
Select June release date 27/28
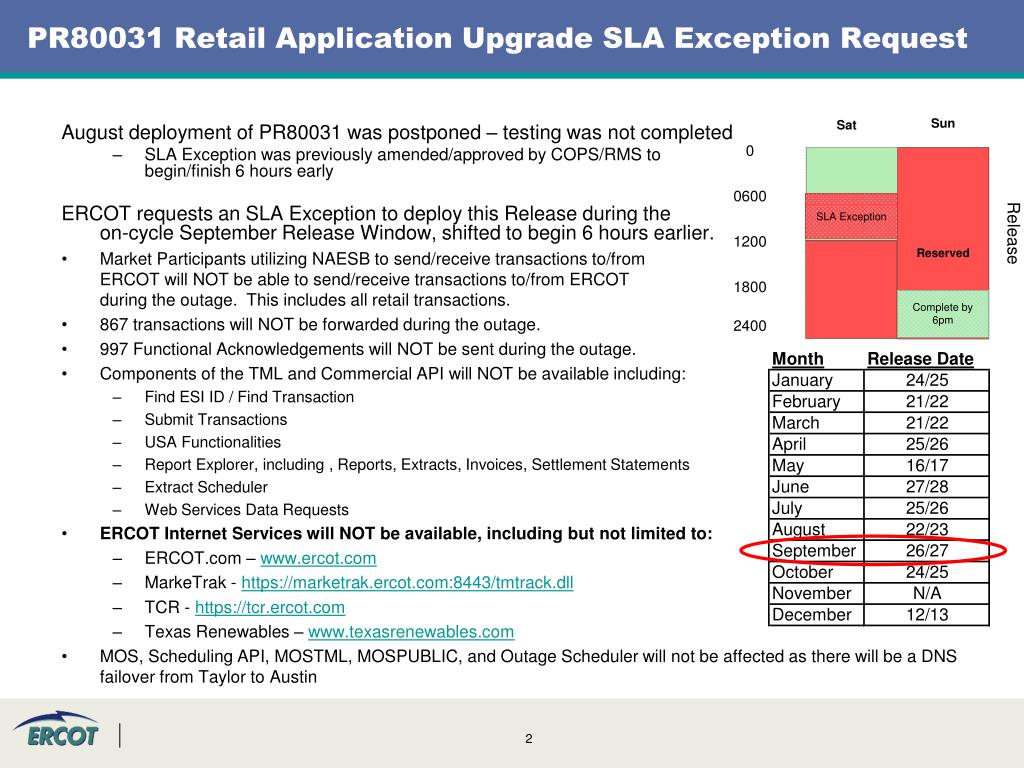pos(927,487)
